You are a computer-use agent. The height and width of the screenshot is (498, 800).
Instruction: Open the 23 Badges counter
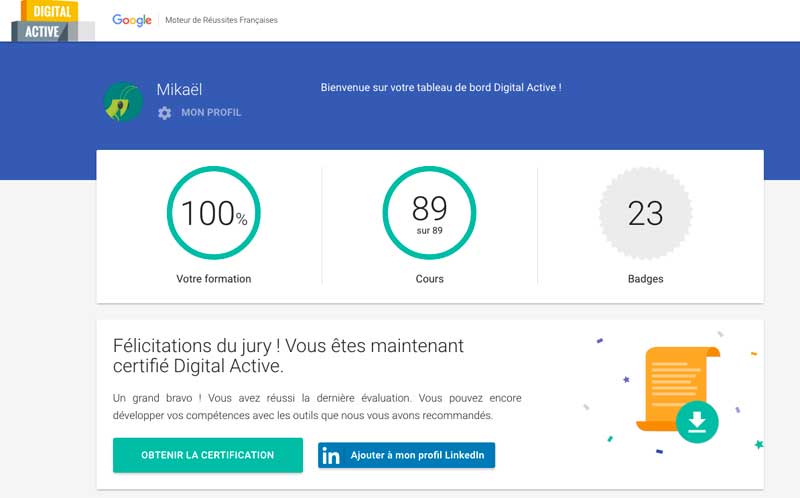click(645, 213)
